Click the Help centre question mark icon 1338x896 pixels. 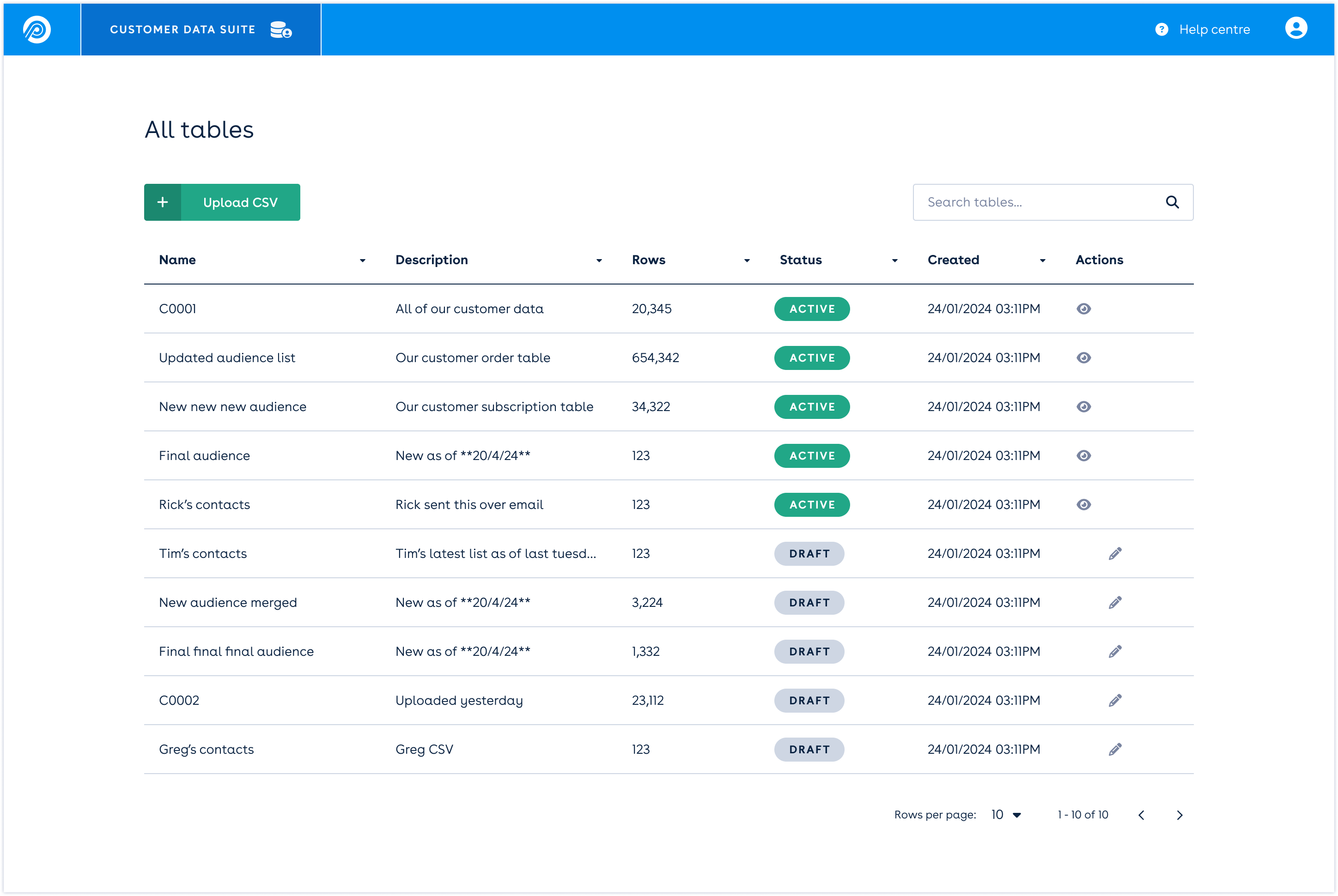coord(1162,29)
